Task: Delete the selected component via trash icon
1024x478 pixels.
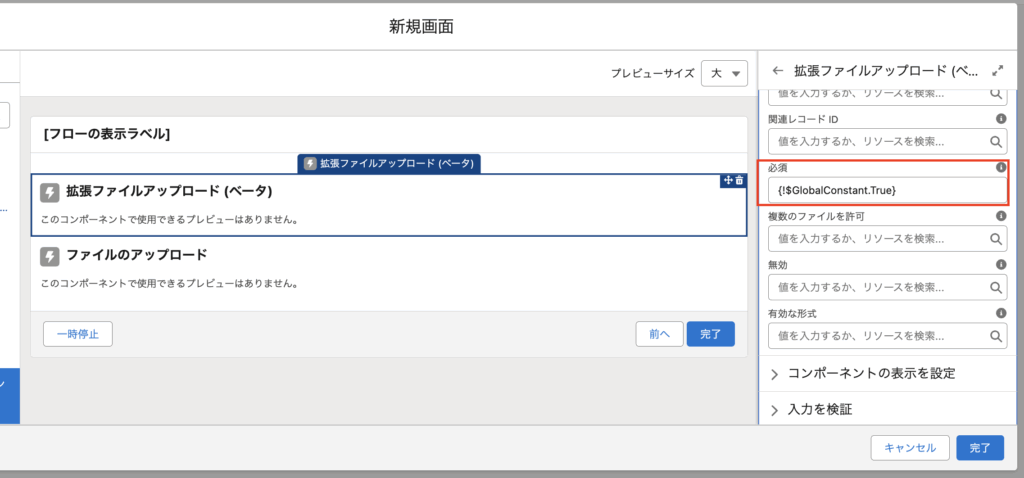Action: [740, 180]
